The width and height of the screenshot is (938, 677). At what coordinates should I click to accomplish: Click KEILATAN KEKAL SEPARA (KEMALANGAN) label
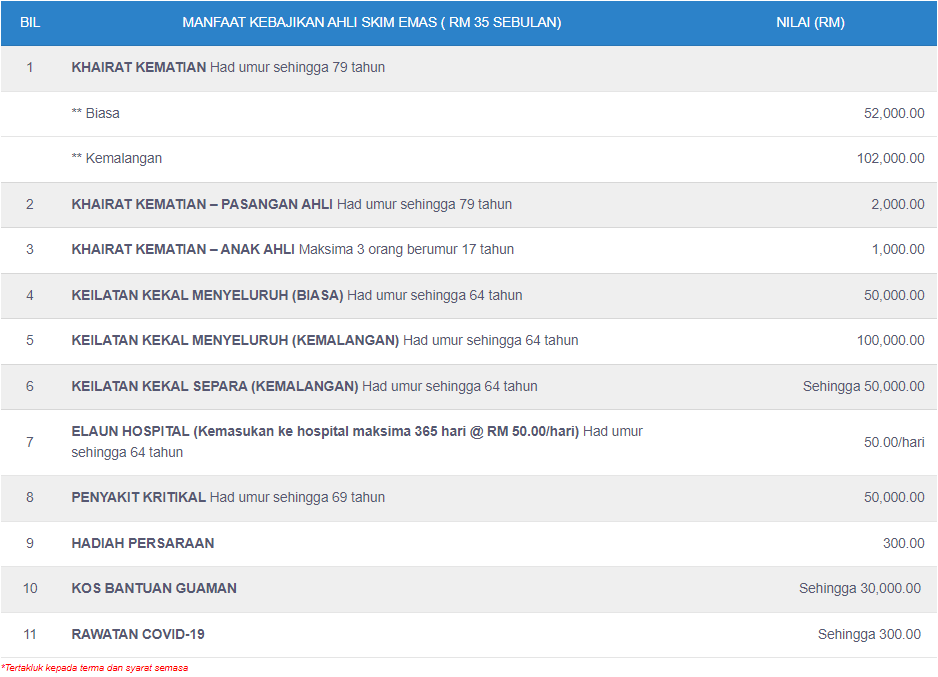[215, 386]
